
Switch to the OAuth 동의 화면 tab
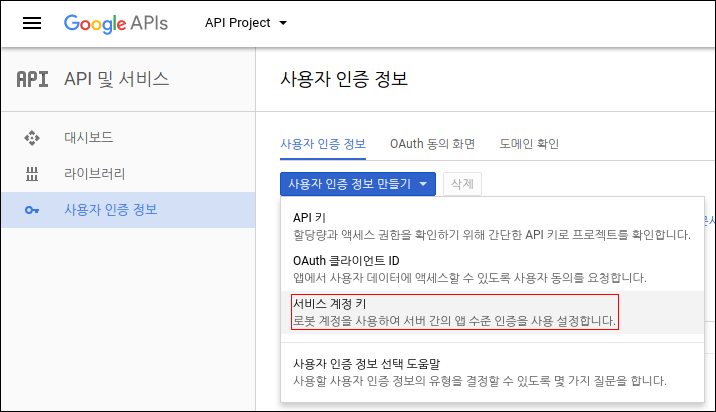point(432,144)
